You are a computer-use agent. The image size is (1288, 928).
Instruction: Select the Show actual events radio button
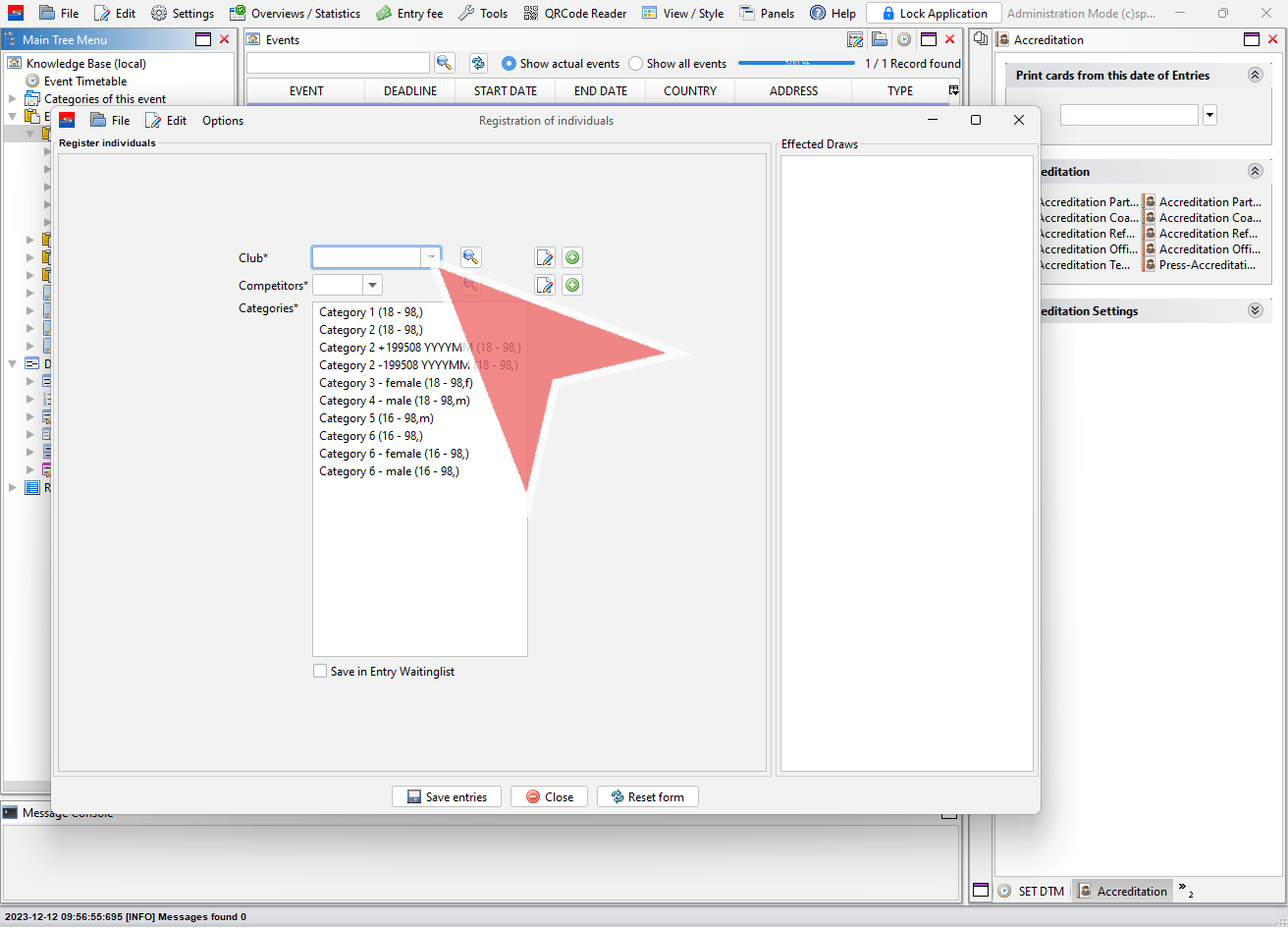(x=509, y=64)
